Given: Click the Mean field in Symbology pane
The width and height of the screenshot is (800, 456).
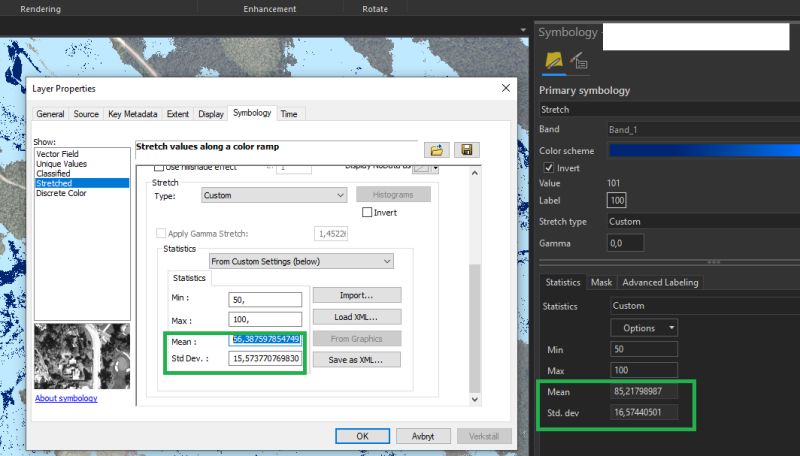Looking at the screenshot, I should (644, 391).
